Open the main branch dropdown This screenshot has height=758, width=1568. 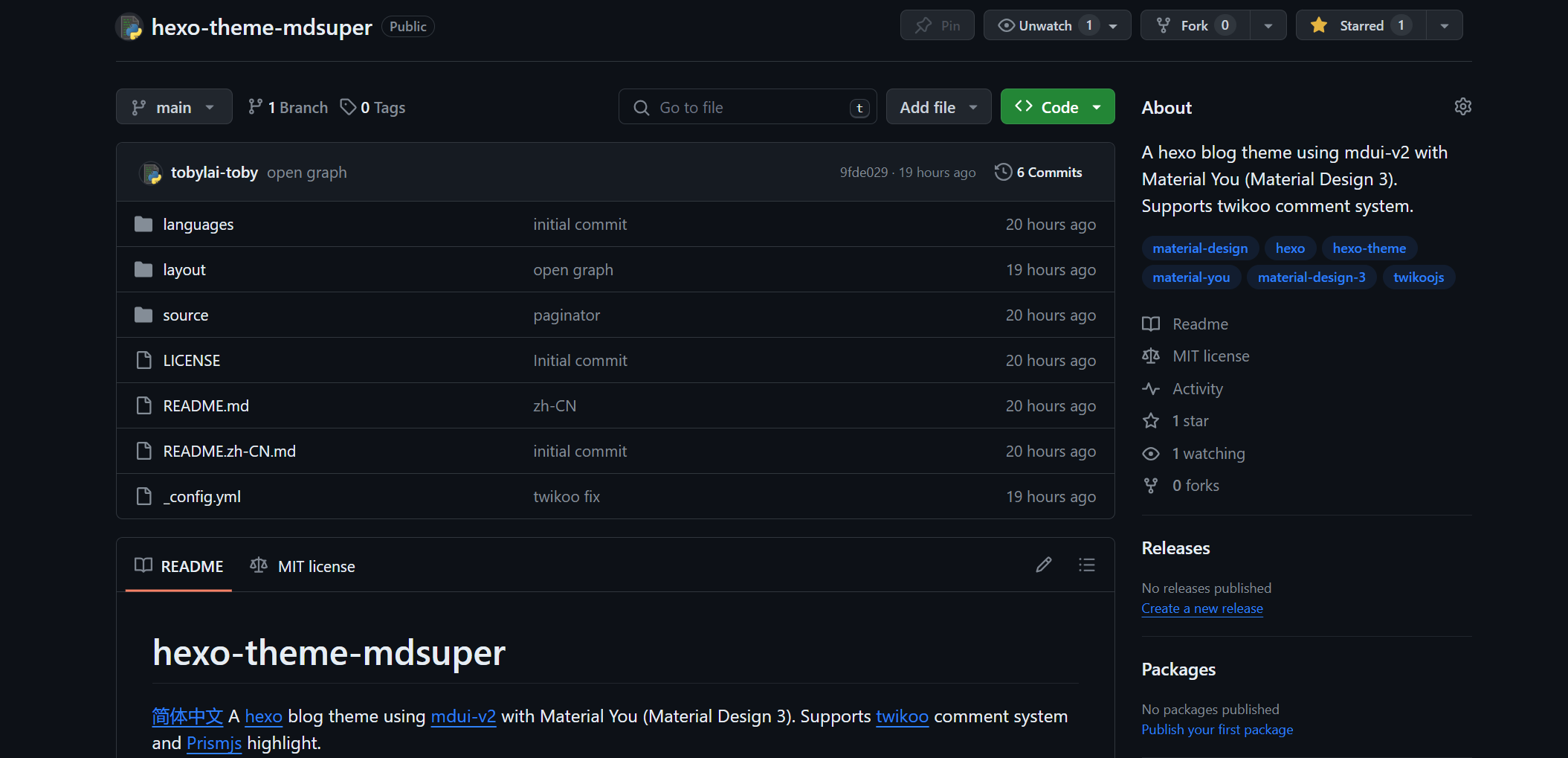pyautogui.click(x=174, y=107)
